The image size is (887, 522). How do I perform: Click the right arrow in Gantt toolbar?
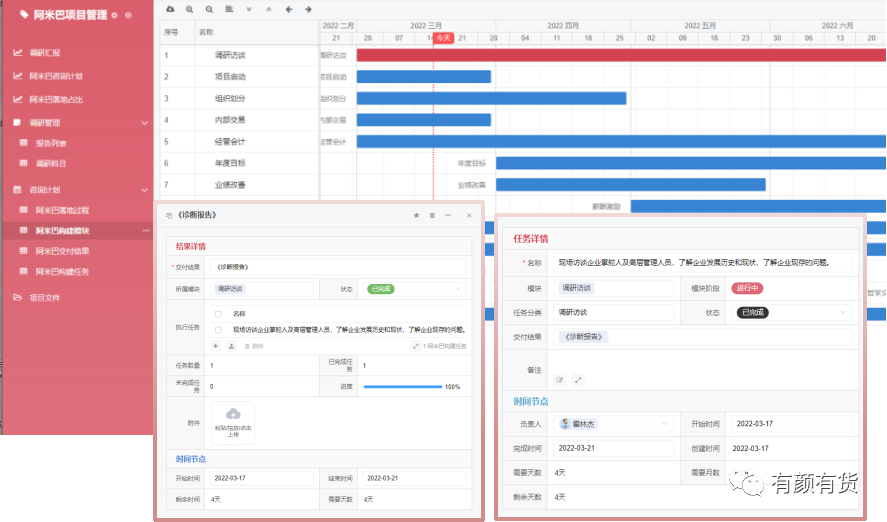pyautogui.click(x=307, y=9)
